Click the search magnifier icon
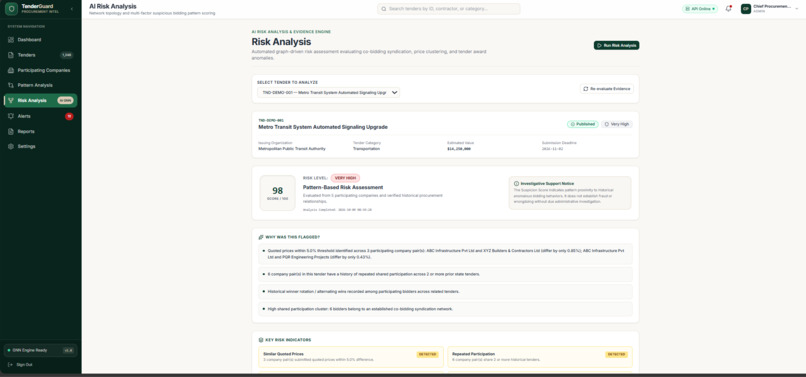 (x=383, y=9)
